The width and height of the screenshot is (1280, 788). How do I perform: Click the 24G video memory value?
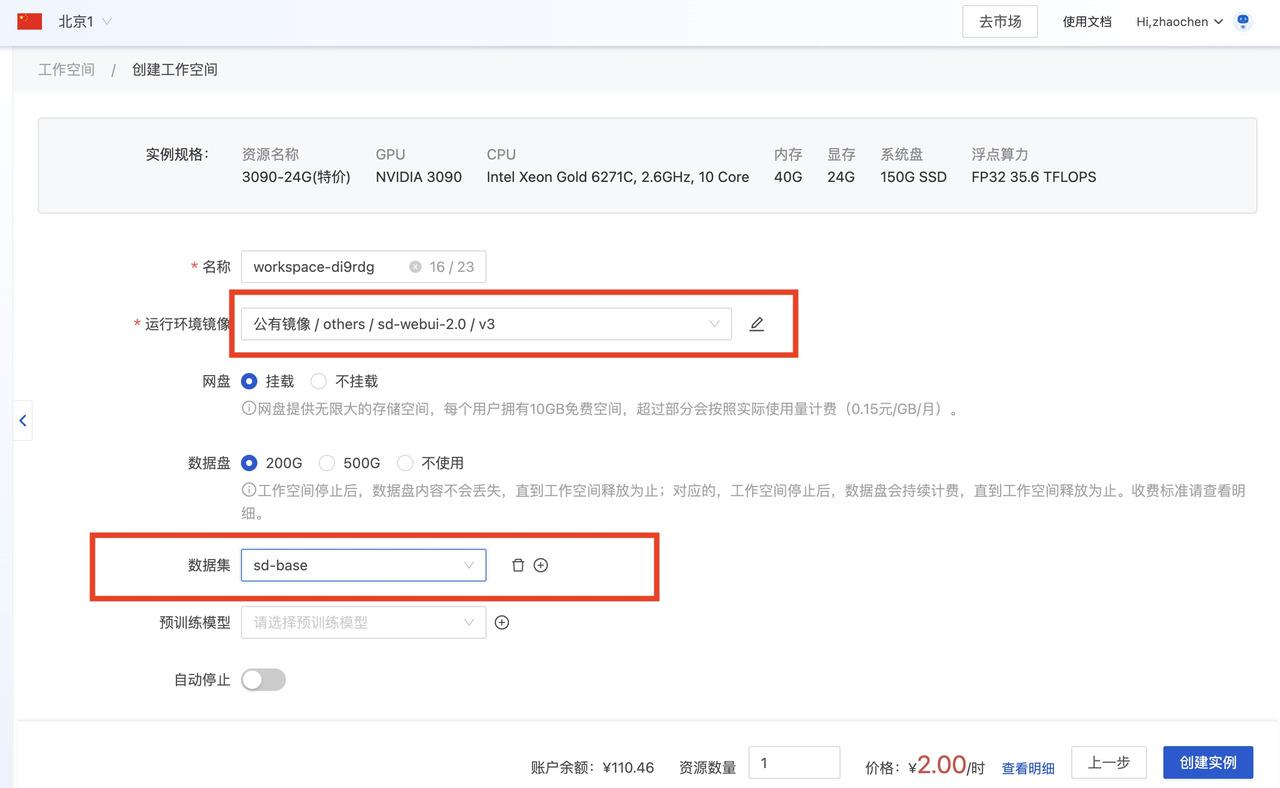(841, 177)
